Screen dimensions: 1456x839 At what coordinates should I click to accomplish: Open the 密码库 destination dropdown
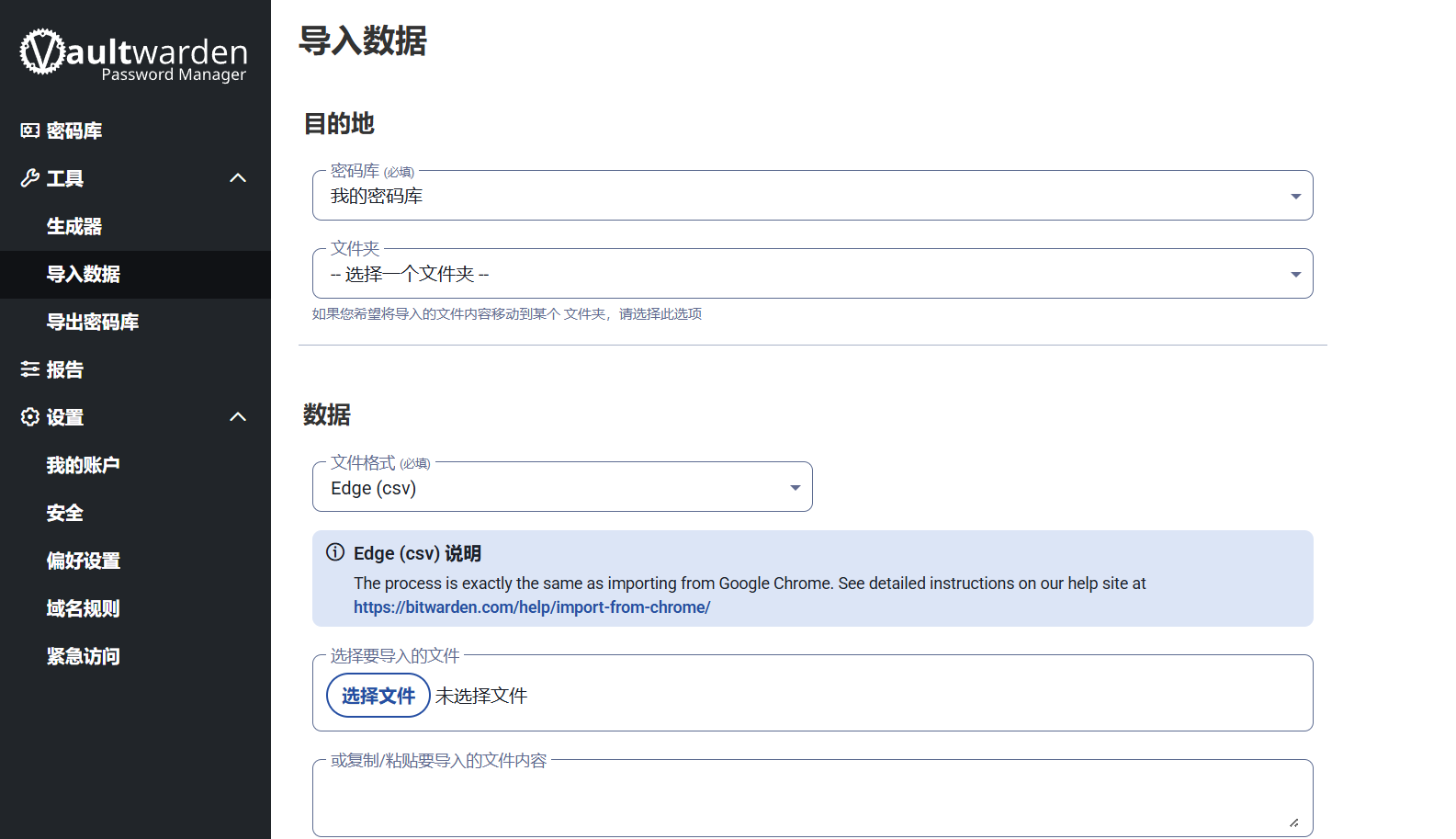pos(812,196)
